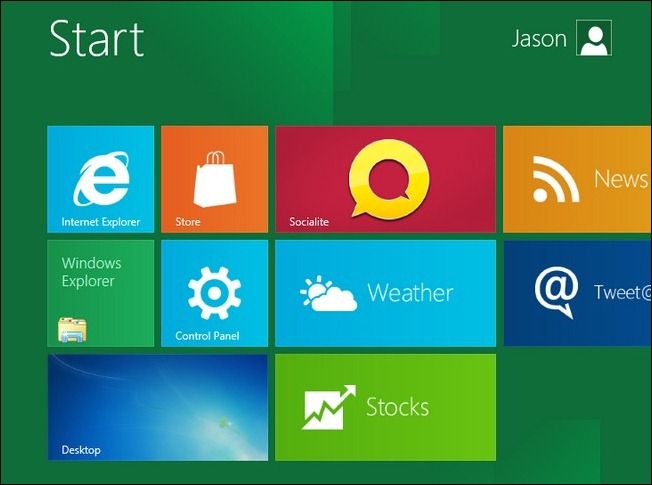652x485 pixels.
Task: Click the Stocks chart arrow icon
Action: (x=329, y=407)
